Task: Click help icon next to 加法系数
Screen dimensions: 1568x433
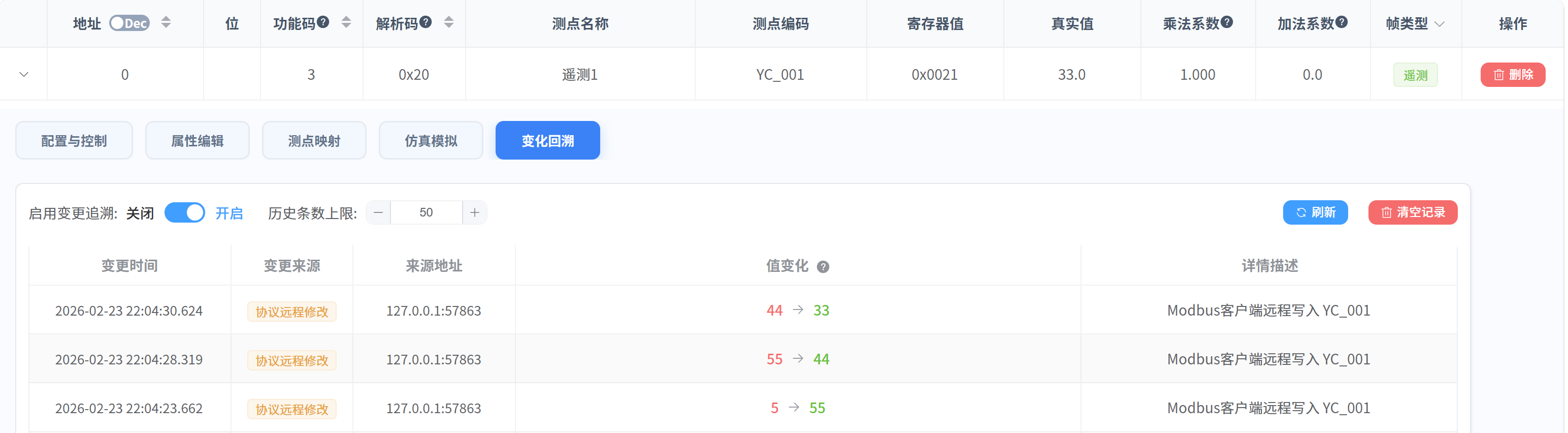Action: [x=1342, y=22]
